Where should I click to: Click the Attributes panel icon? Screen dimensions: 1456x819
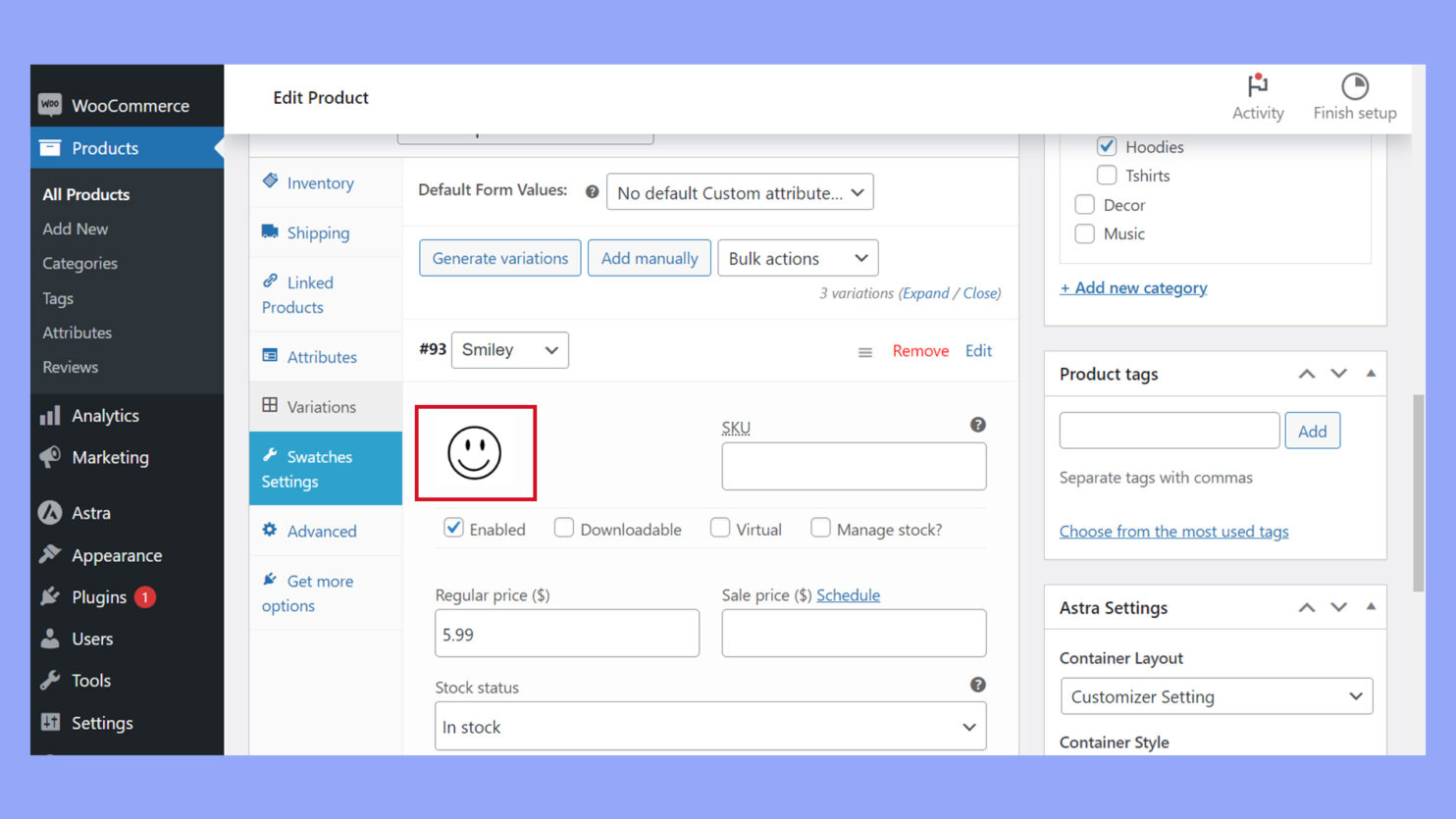point(270,356)
